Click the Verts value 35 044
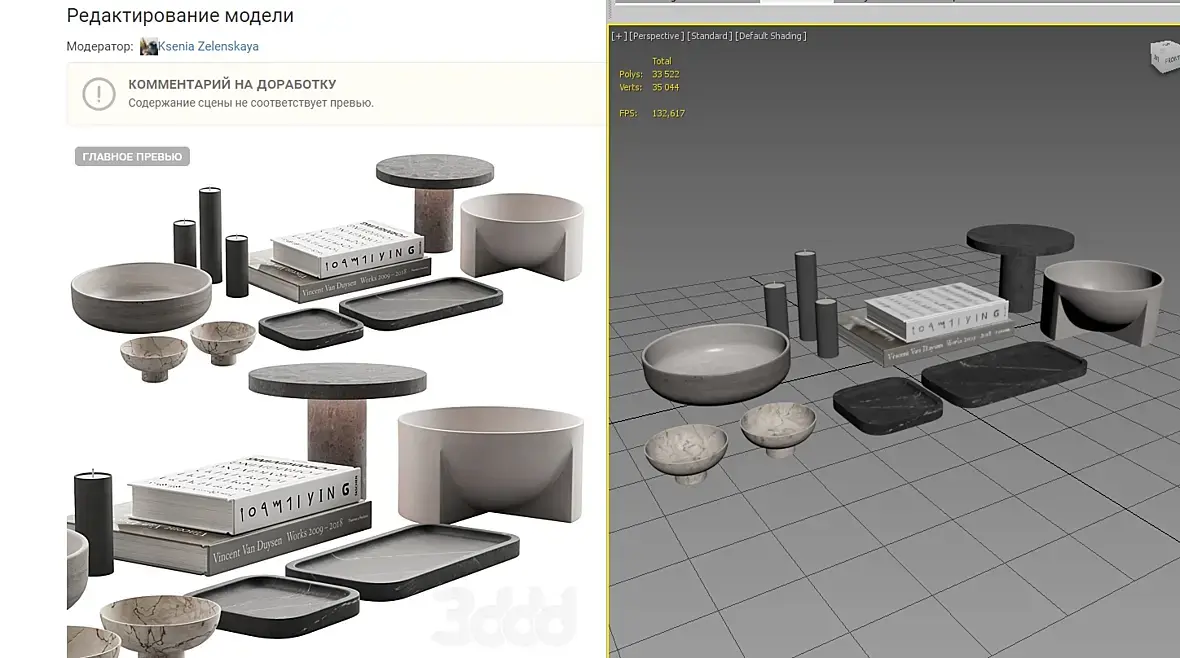 665,87
